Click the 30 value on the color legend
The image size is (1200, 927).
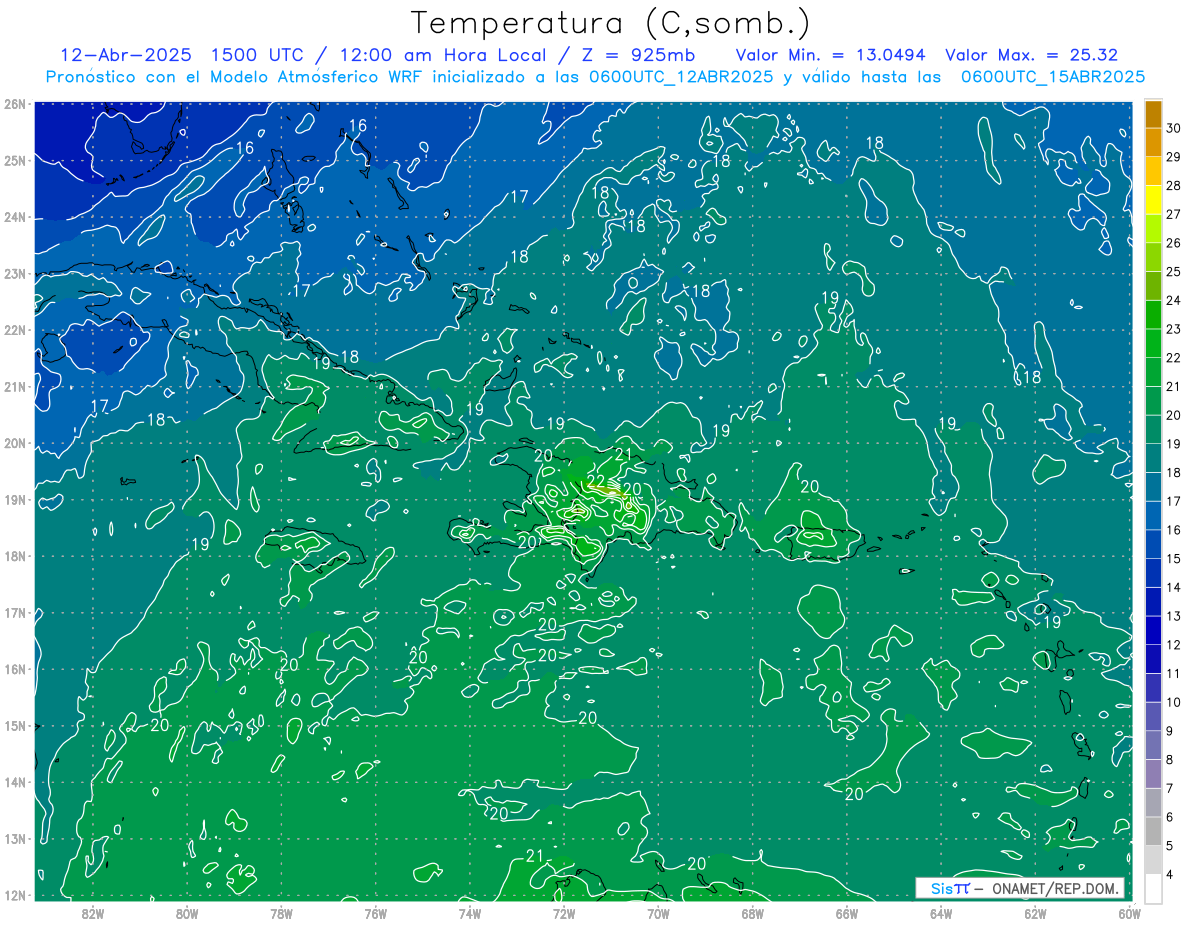coord(1173,128)
